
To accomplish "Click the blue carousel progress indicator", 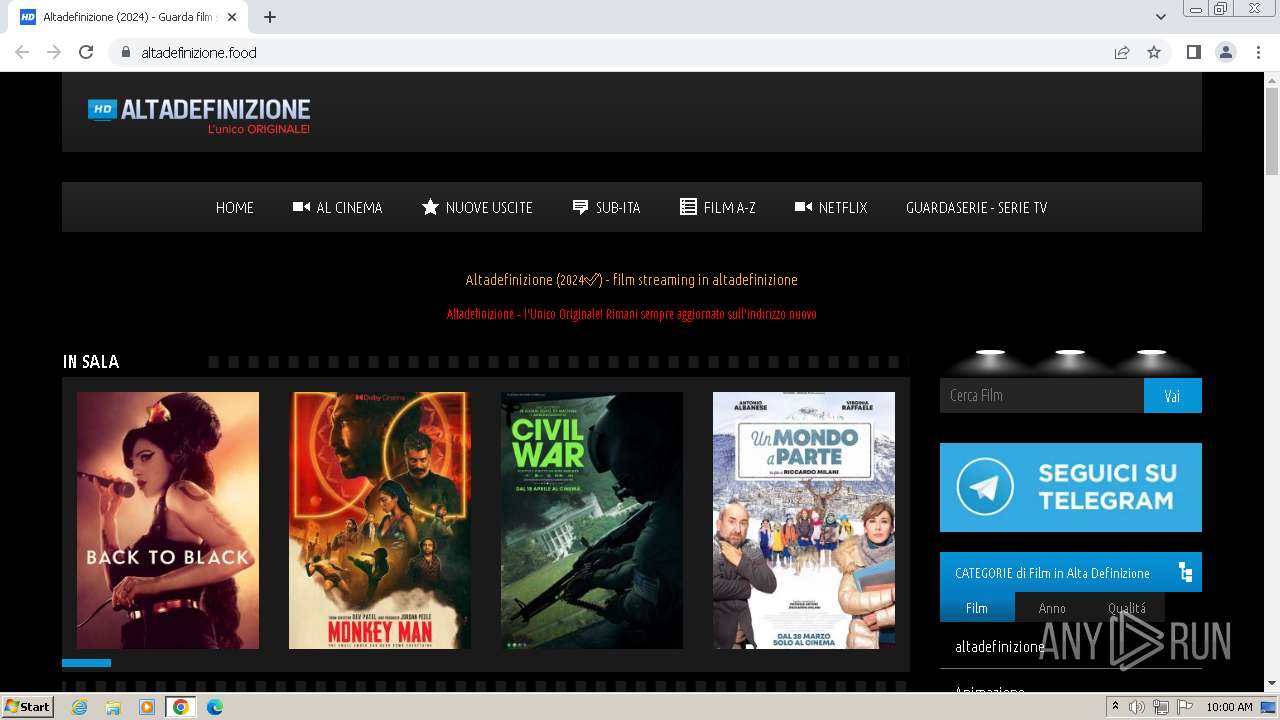I will pos(86,663).
